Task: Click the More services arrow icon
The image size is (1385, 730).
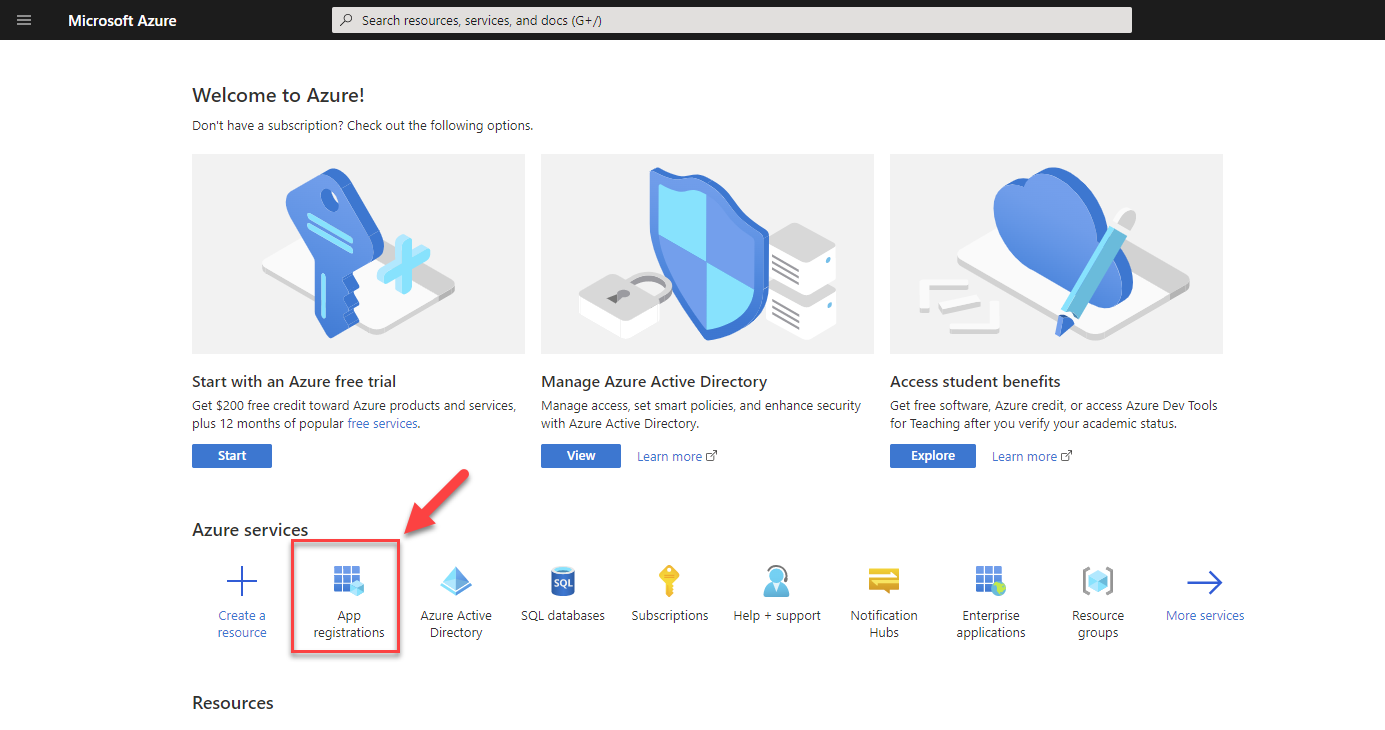Action: coord(1205,582)
